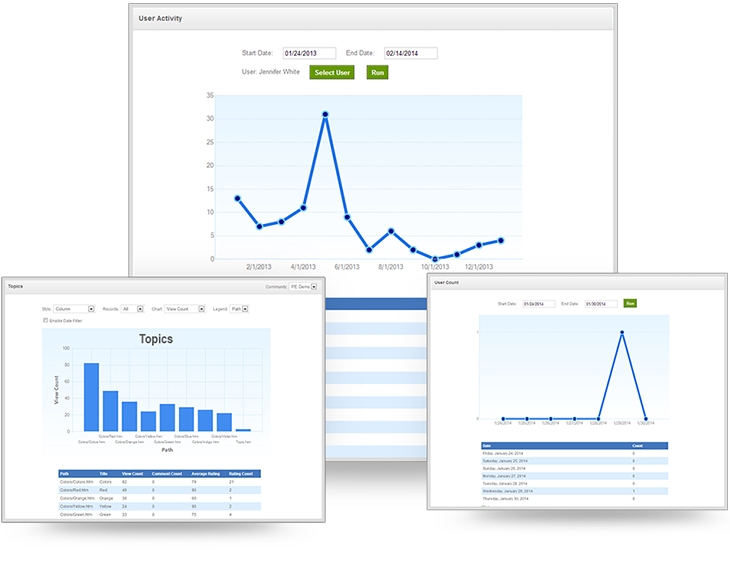Click the User: Jennifer White label

[x=270, y=72]
